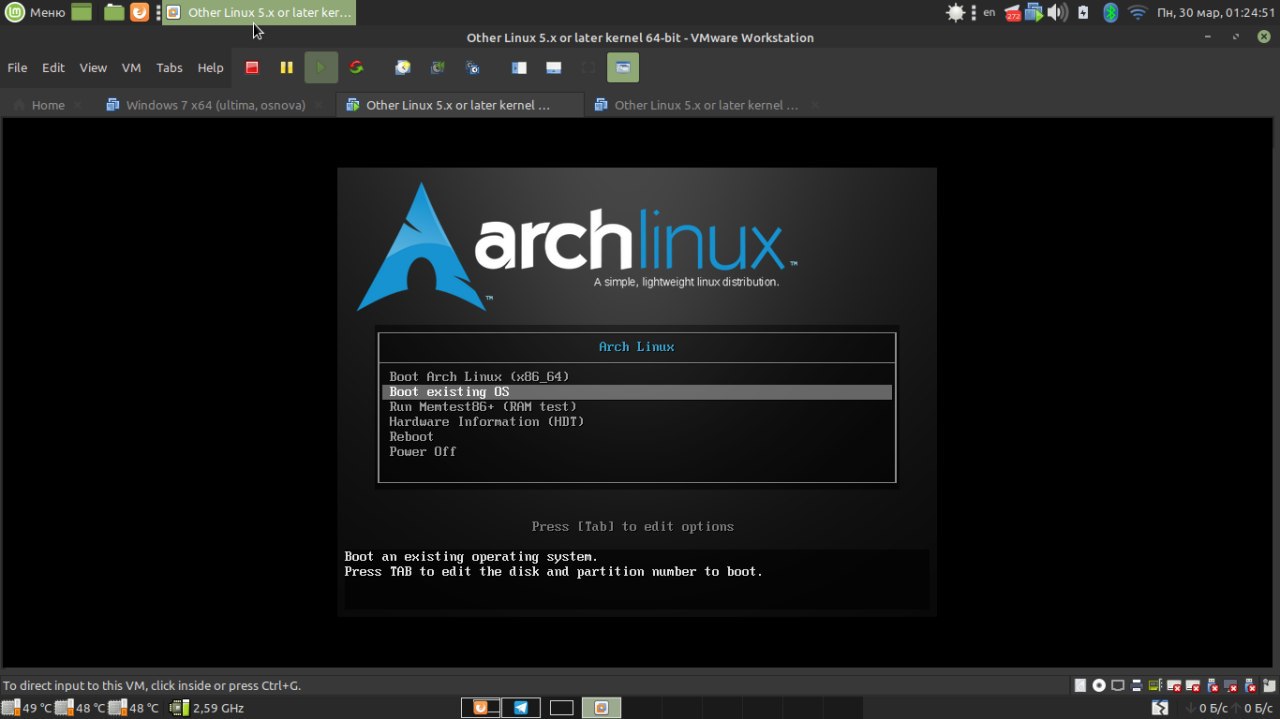This screenshot has height=719, width=1280.
Task: Click the highlighted console view toolbar icon
Action: click(623, 68)
